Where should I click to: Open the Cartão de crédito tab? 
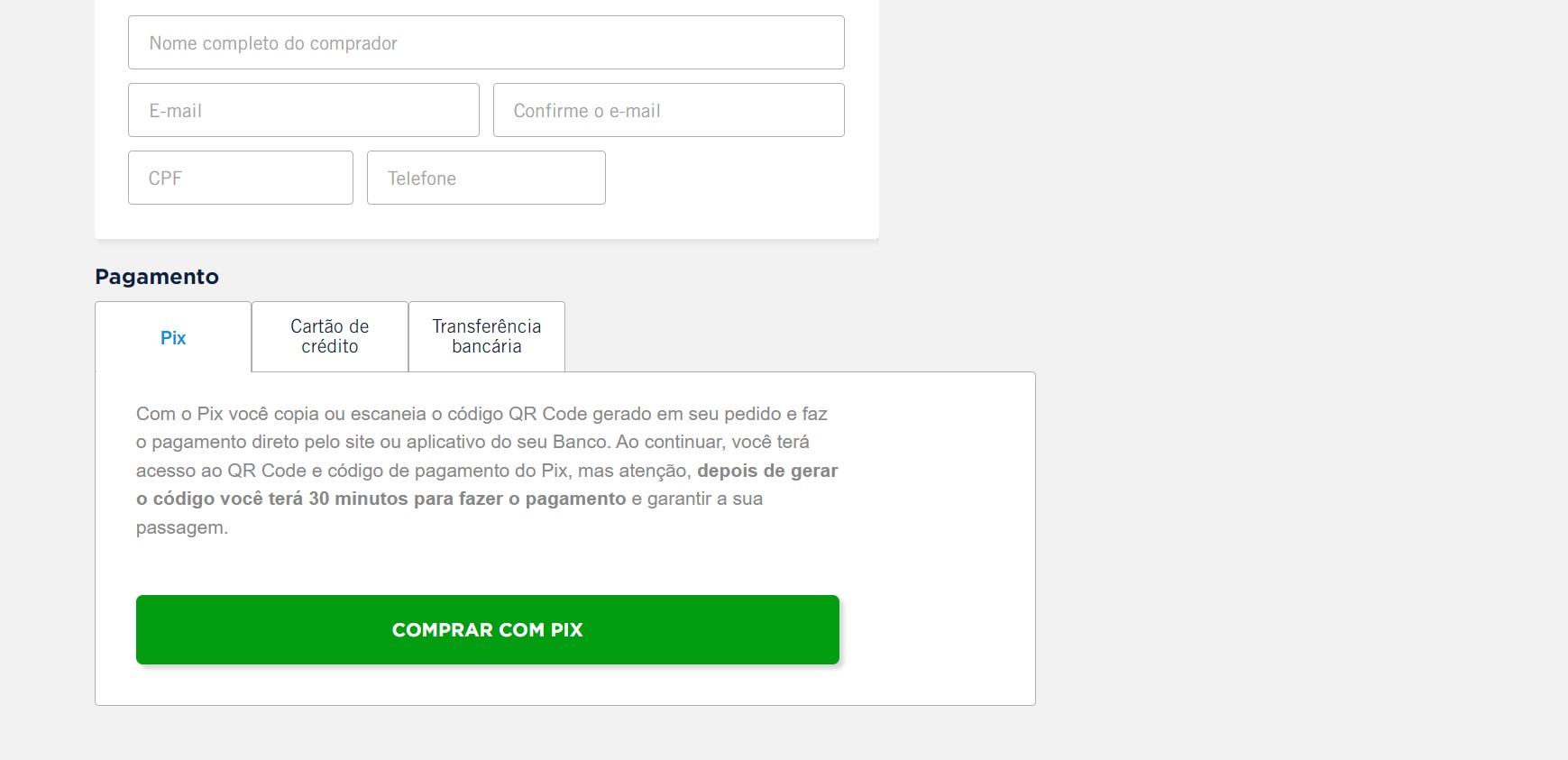click(x=330, y=336)
